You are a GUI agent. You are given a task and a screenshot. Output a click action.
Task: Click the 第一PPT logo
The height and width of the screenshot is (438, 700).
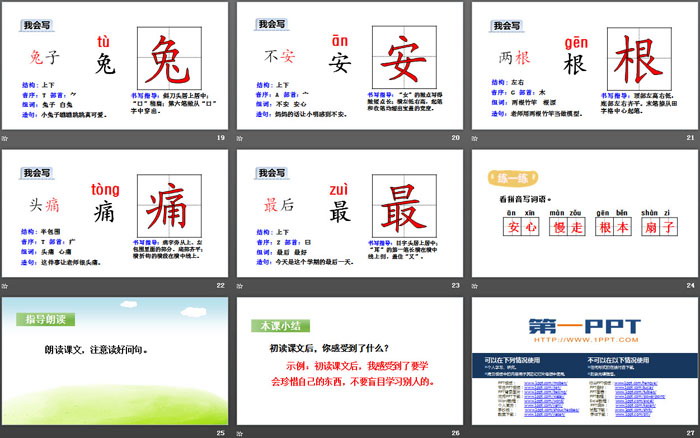583,326
